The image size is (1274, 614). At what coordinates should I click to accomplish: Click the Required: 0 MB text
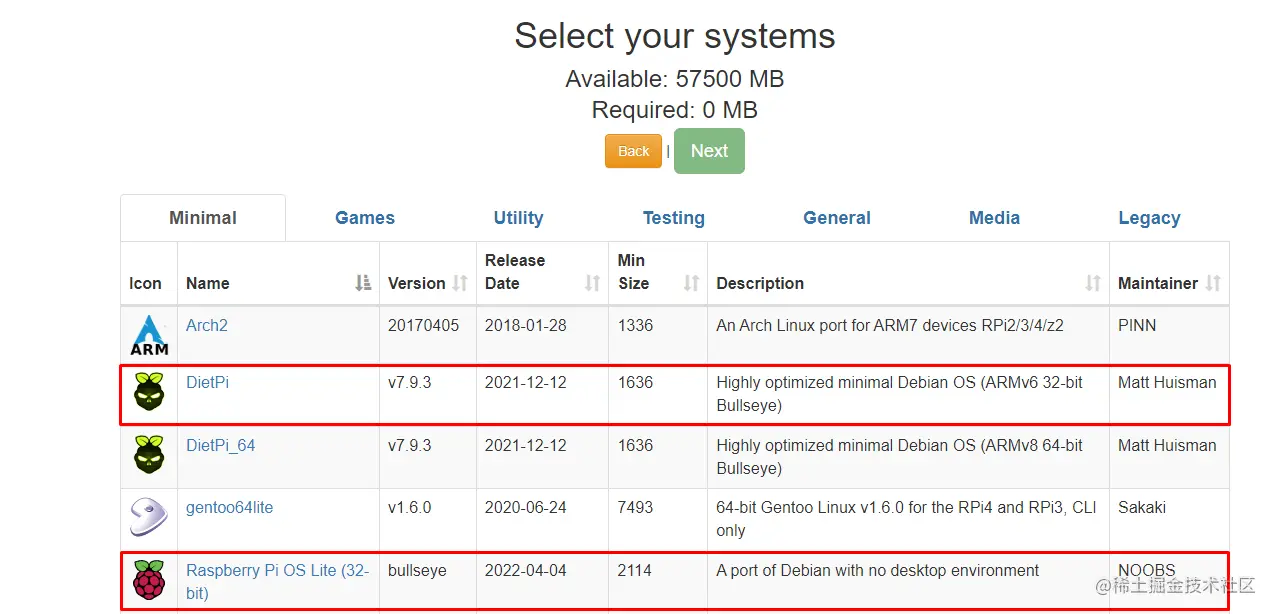tap(675, 110)
